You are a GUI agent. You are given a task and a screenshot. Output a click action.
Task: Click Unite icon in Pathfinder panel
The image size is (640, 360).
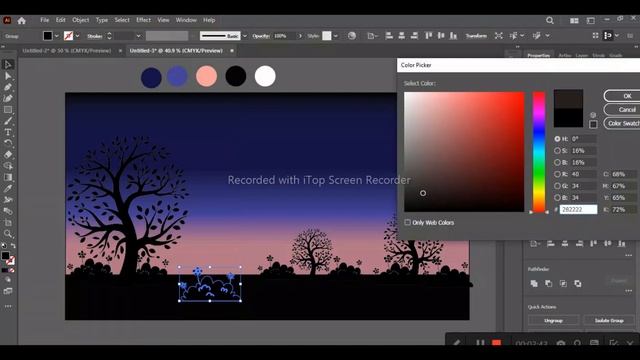534,283
